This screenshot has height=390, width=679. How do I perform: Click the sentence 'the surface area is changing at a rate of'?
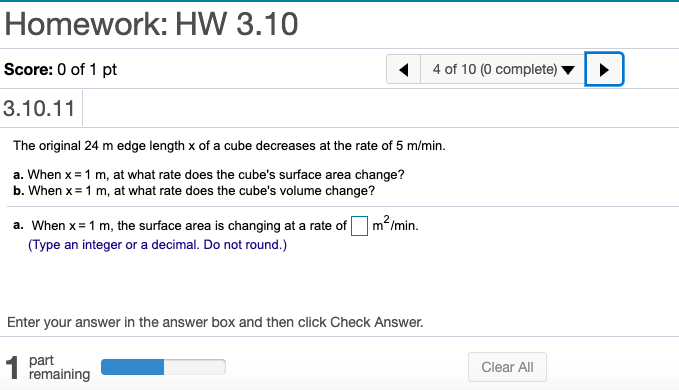click(232, 226)
